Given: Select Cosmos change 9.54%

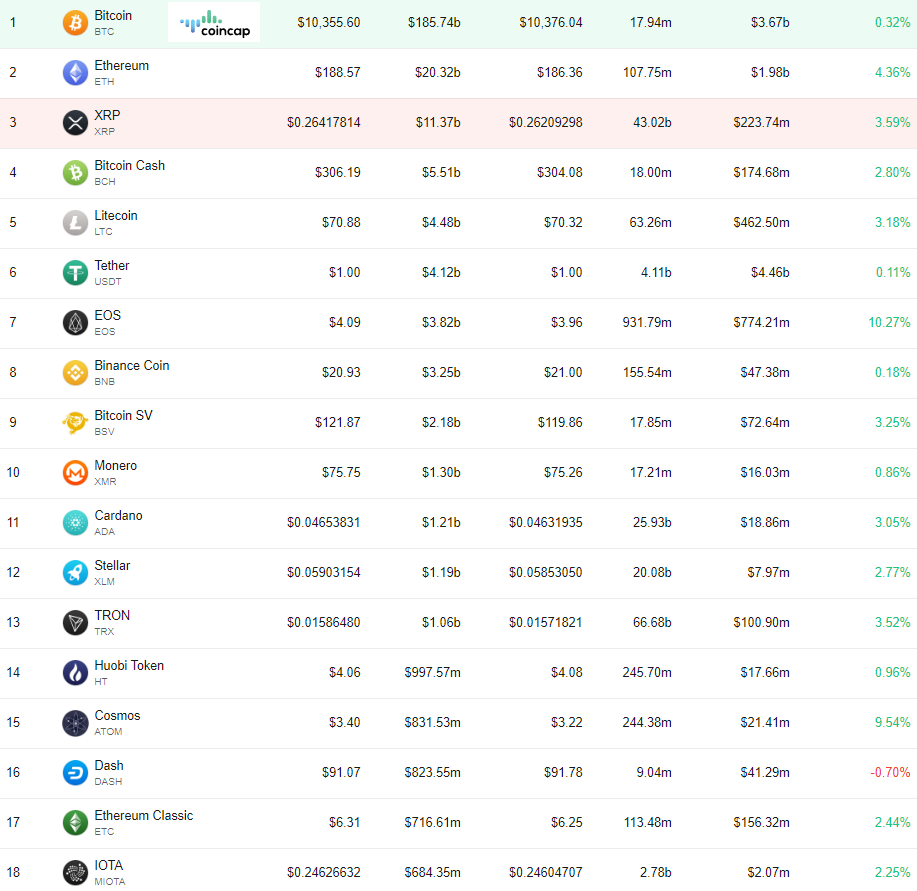Looking at the screenshot, I should pos(892,723).
